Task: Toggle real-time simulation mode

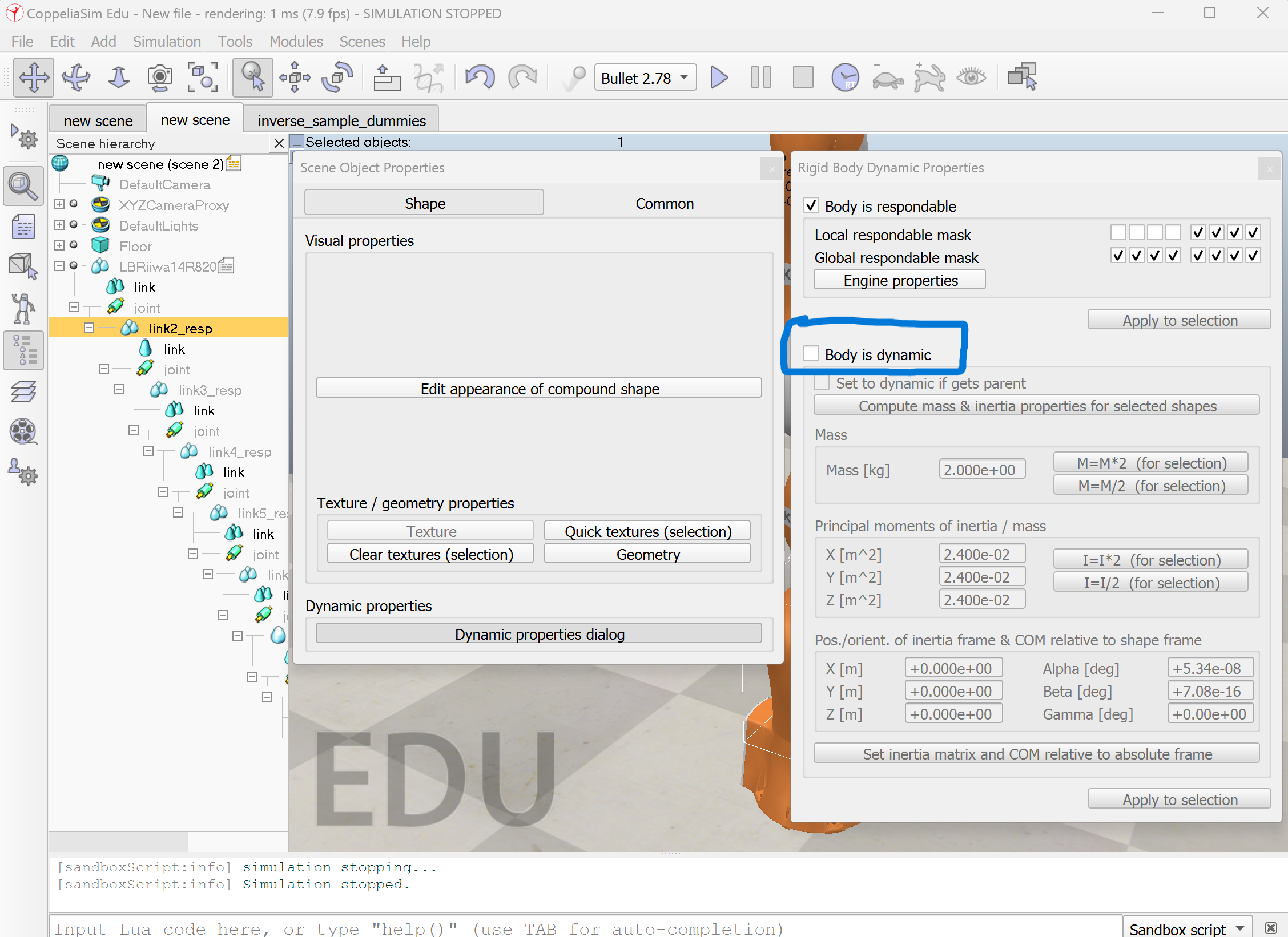Action: 846,77
